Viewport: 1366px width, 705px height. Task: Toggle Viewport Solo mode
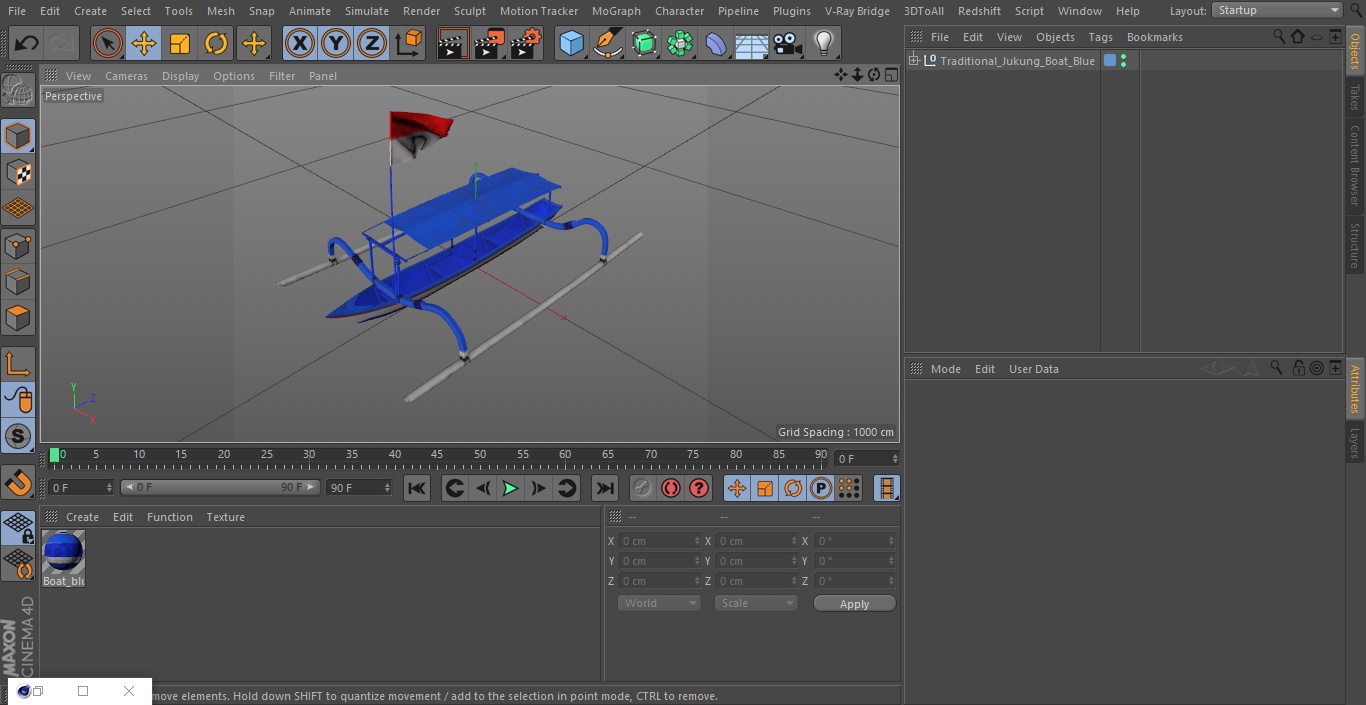pos(18,436)
